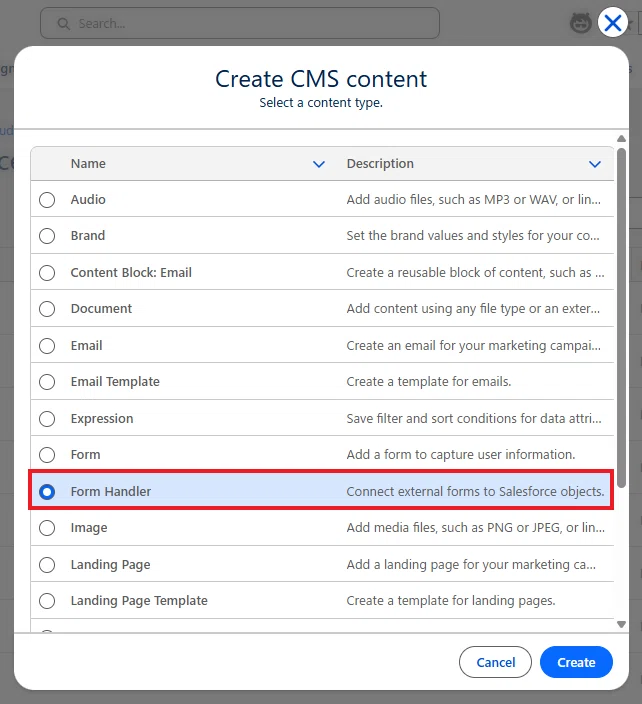Screen dimensions: 642x704
Task: Click the search magnifier icon
Action: pyautogui.click(x=63, y=23)
